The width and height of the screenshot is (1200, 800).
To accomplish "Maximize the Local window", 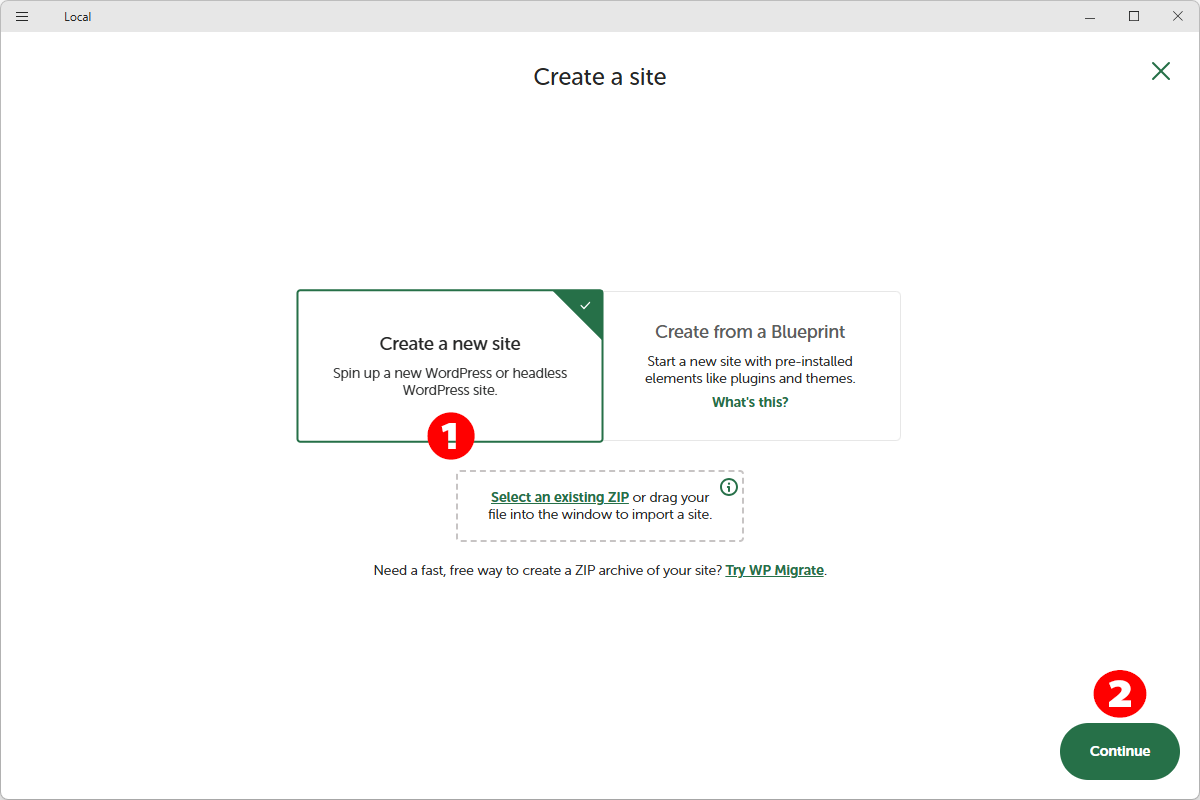I will [1133, 16].
